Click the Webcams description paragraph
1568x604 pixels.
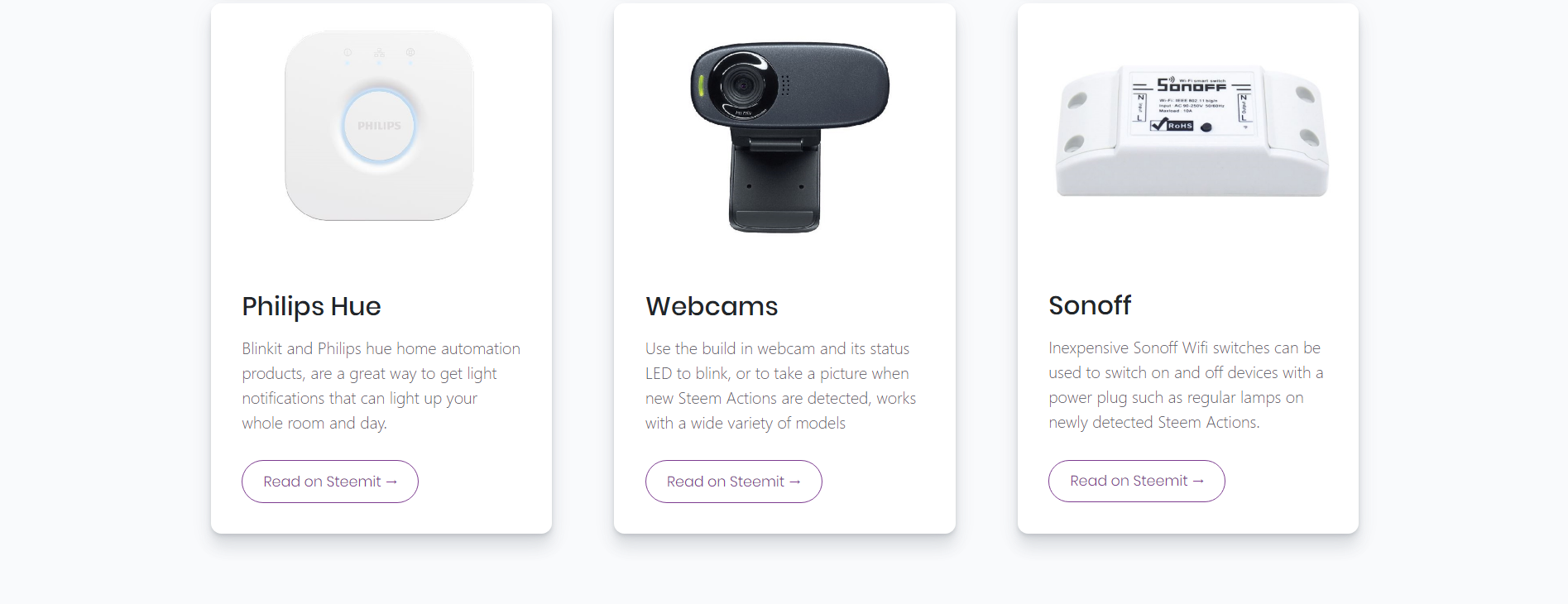pyautogui.click(x=780, y=386)
